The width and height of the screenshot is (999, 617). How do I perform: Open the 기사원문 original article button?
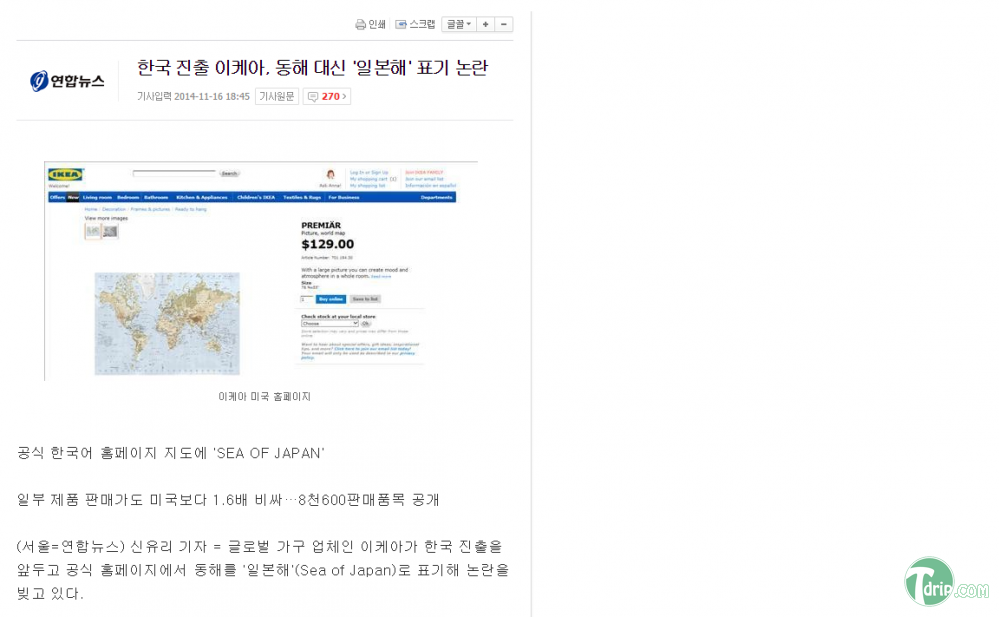pyautogui.click(x=277, y=96)
